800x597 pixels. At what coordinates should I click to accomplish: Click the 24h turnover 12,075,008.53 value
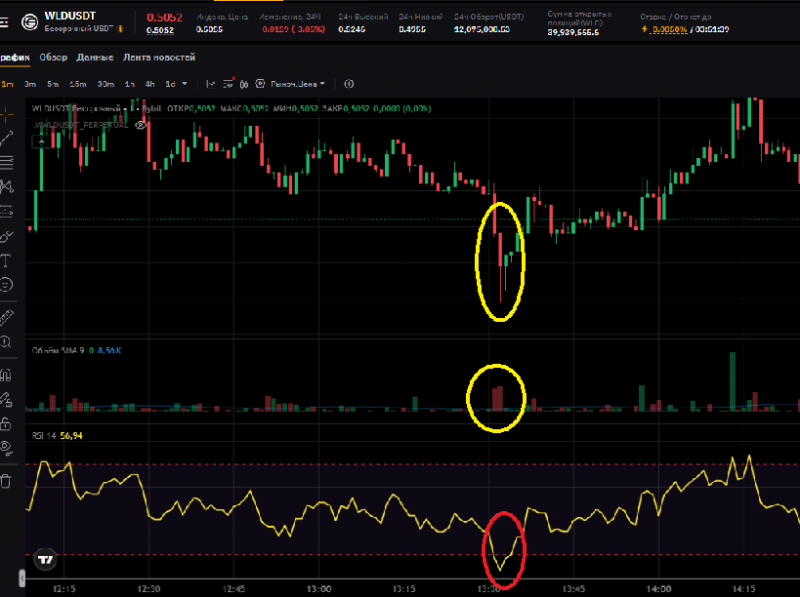click(x=482, y=30)
